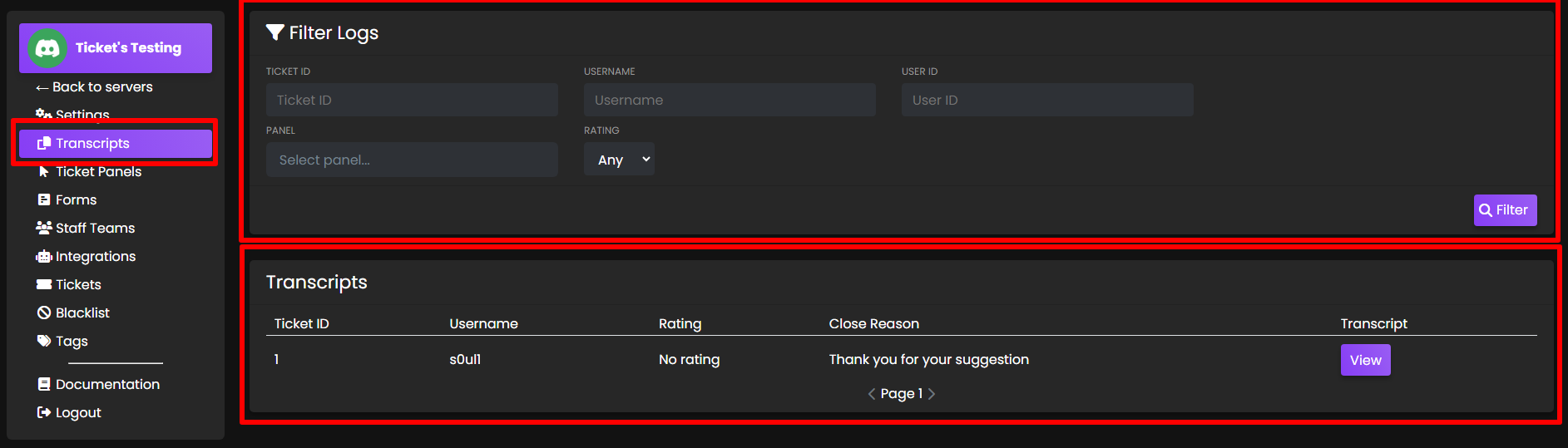Open the Transcripts menu item
This screenshot has width=1568, height=448.
[x=115, y=143]
